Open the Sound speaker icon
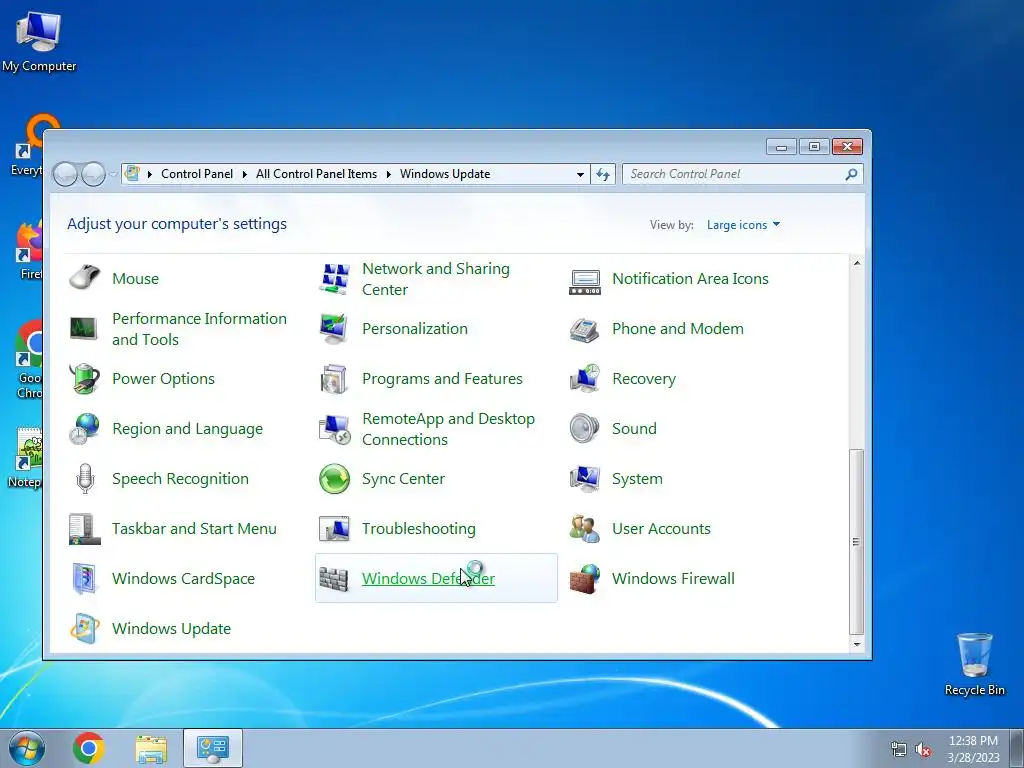Image resolution: width=1024 pixels, height=768 pixels. [x=584, y=428]
